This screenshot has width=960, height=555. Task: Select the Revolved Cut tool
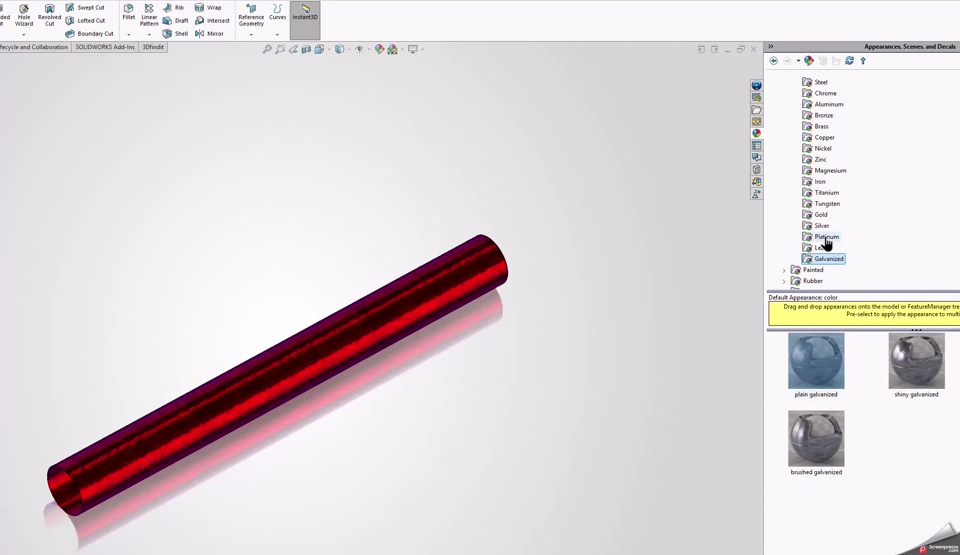[x=50, y=15]
